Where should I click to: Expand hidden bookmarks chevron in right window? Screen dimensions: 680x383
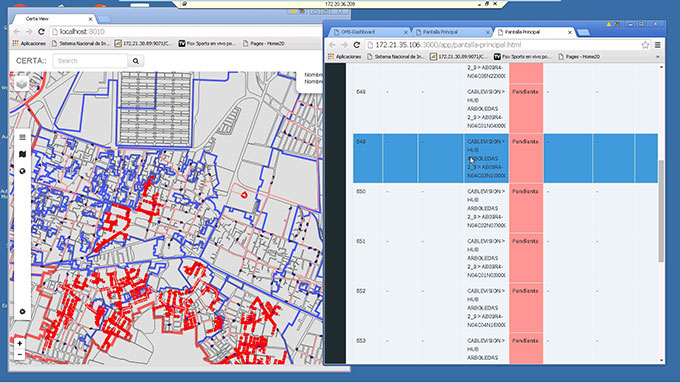(x=657, y=56)
